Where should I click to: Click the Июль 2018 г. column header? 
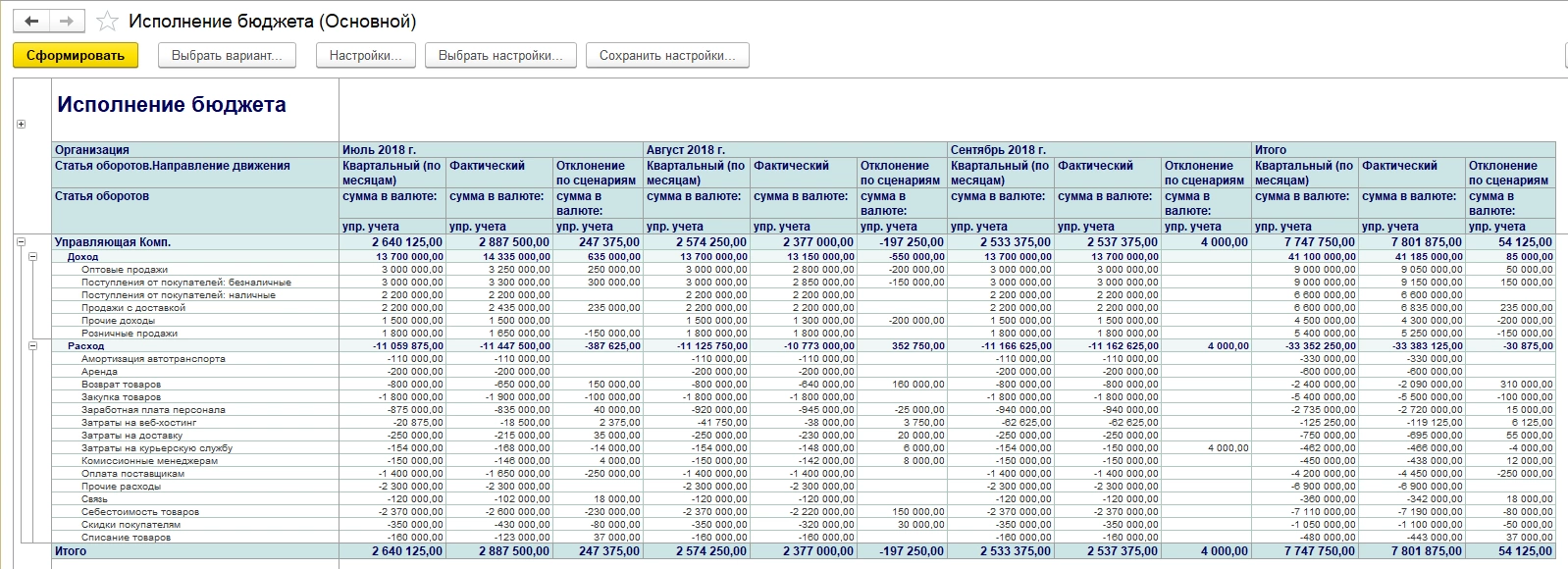tap(379, 150)
